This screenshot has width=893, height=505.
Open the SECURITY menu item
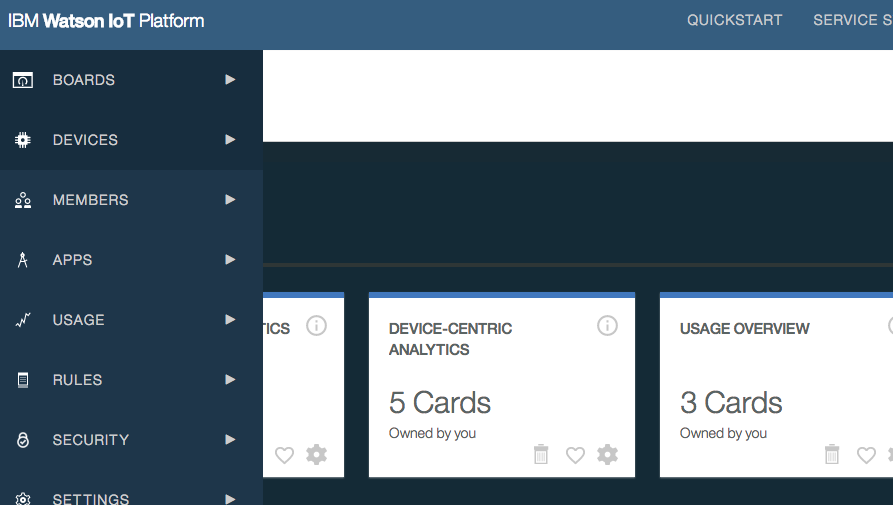(131, 440)
